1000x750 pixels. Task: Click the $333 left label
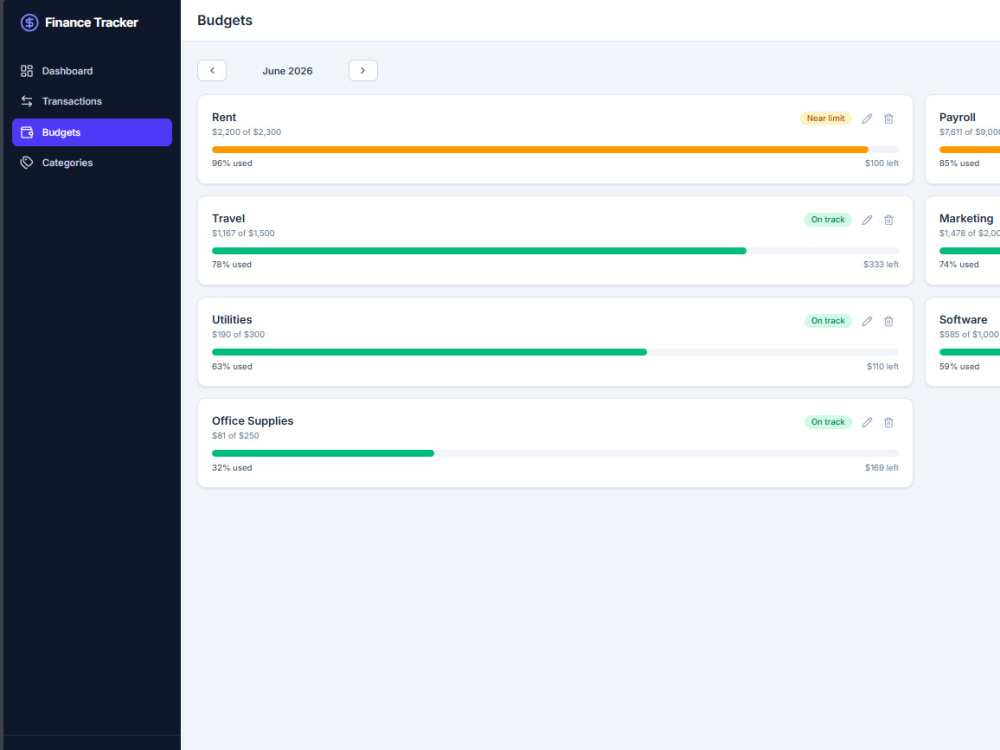coord(881,265)
